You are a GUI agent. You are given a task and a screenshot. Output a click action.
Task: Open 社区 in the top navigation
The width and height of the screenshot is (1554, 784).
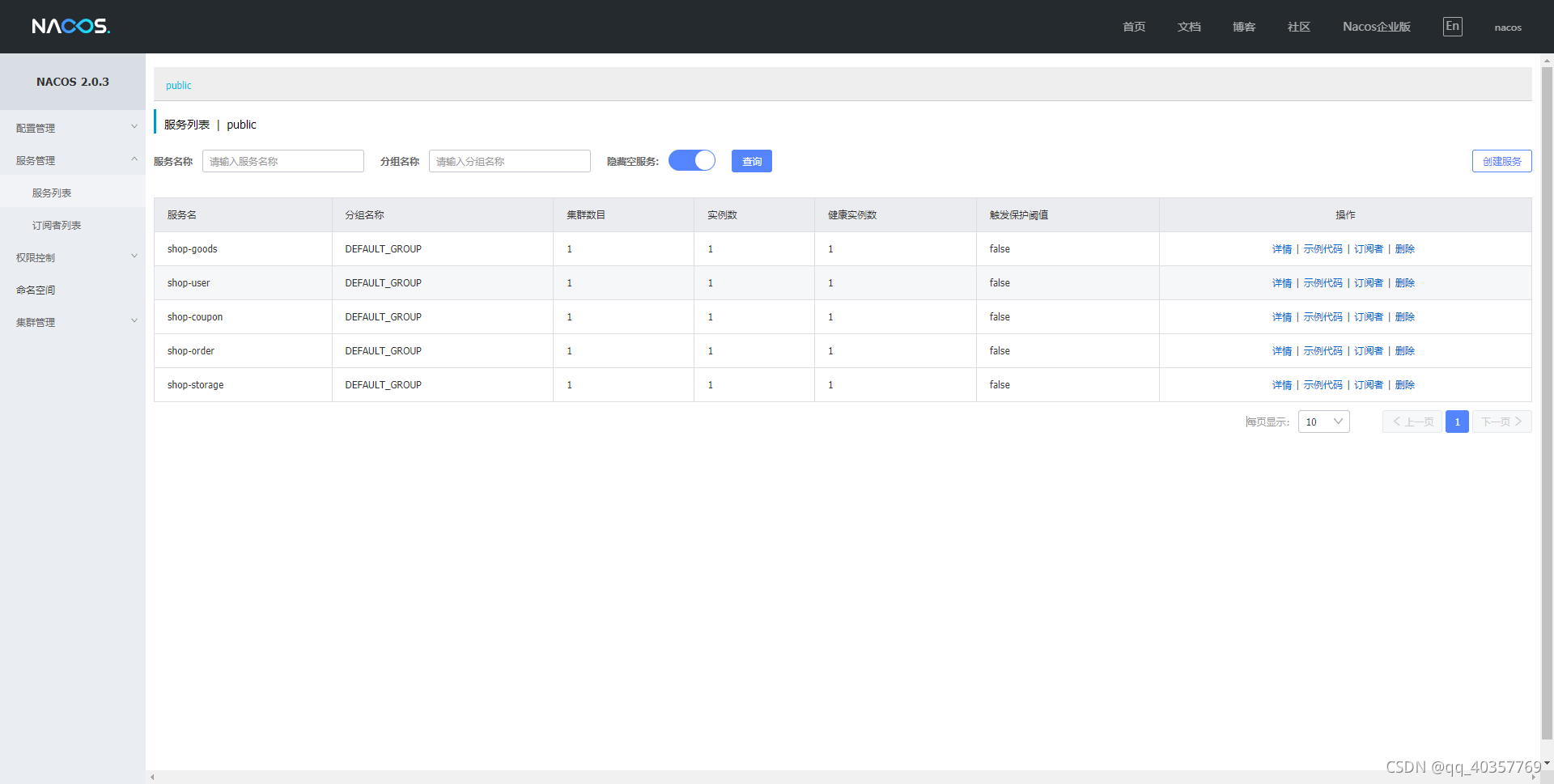[x=1299, y=27]
